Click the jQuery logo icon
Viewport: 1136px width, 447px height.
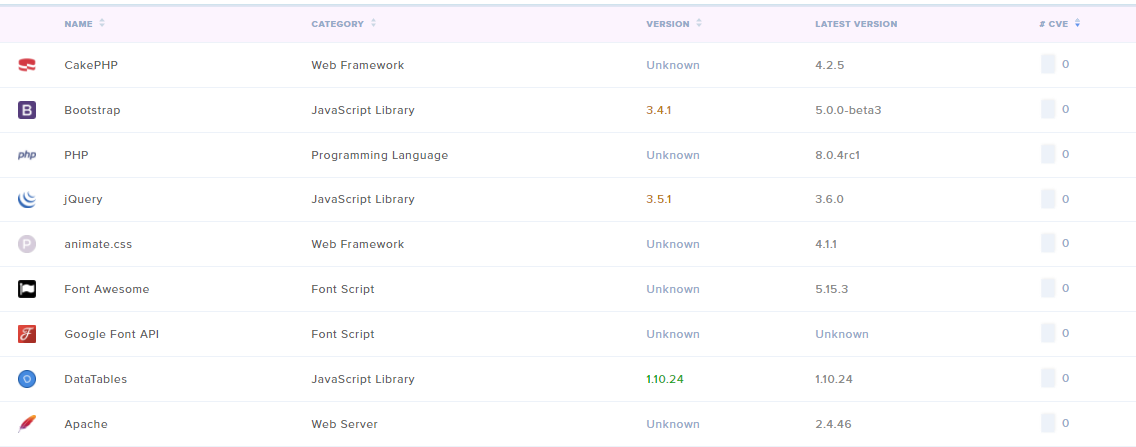(x=27, y=200)
